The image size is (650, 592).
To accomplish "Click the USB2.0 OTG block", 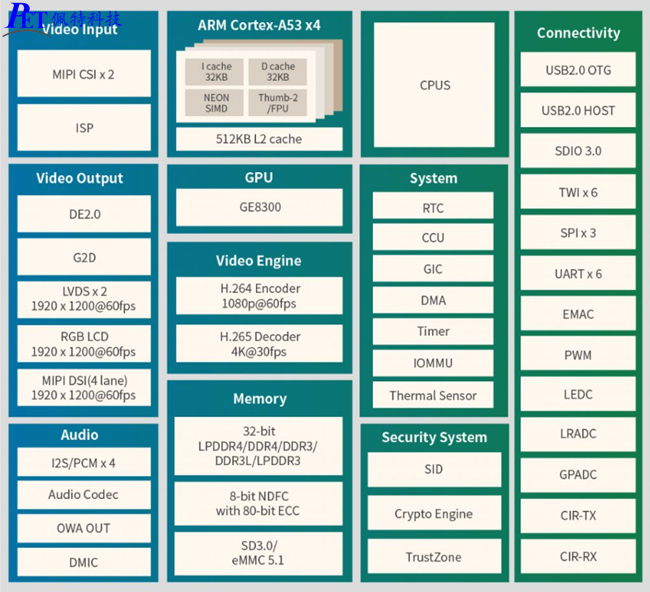I will tap(578, 69).
